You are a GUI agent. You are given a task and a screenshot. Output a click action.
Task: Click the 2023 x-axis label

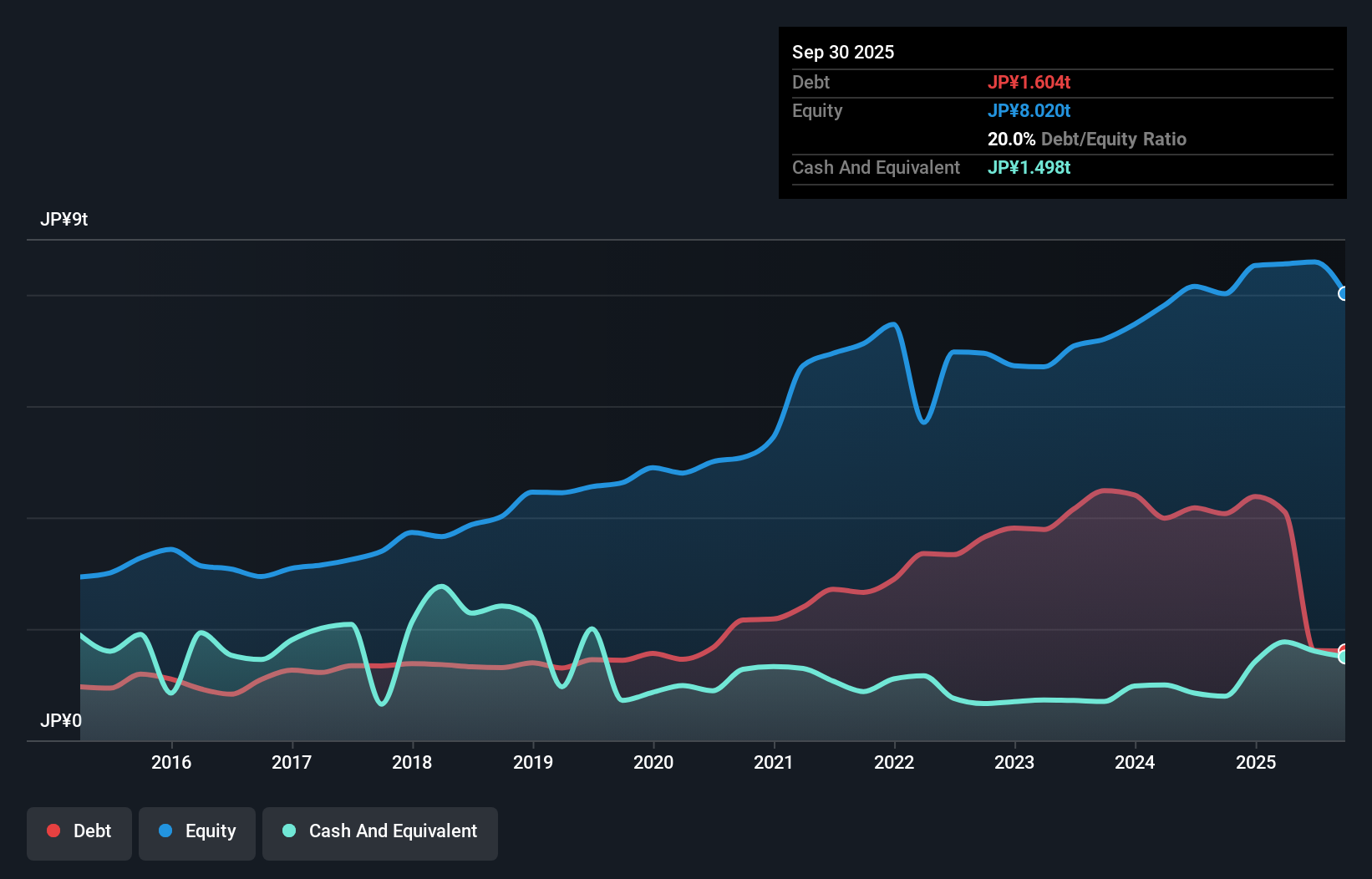1014,762
